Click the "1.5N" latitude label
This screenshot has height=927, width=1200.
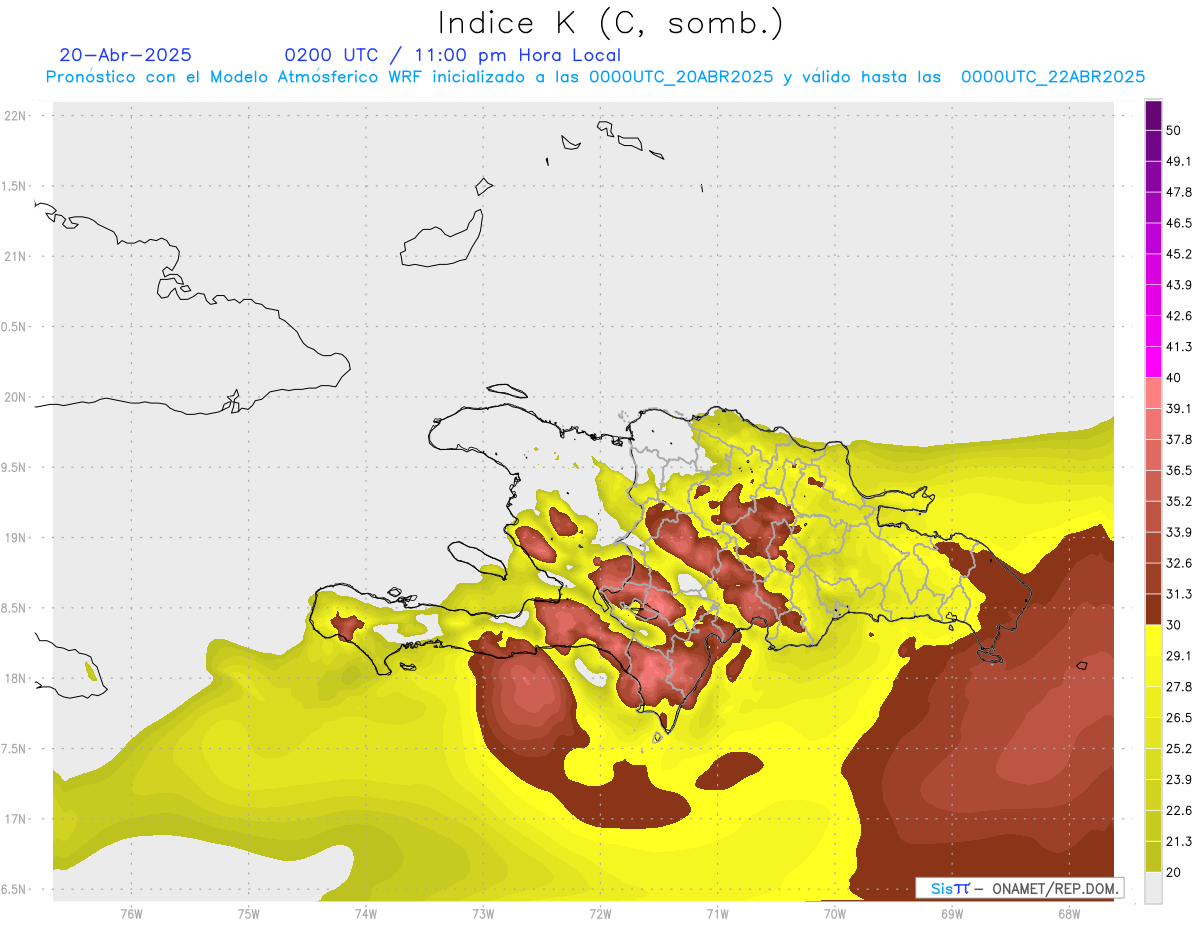14,187
